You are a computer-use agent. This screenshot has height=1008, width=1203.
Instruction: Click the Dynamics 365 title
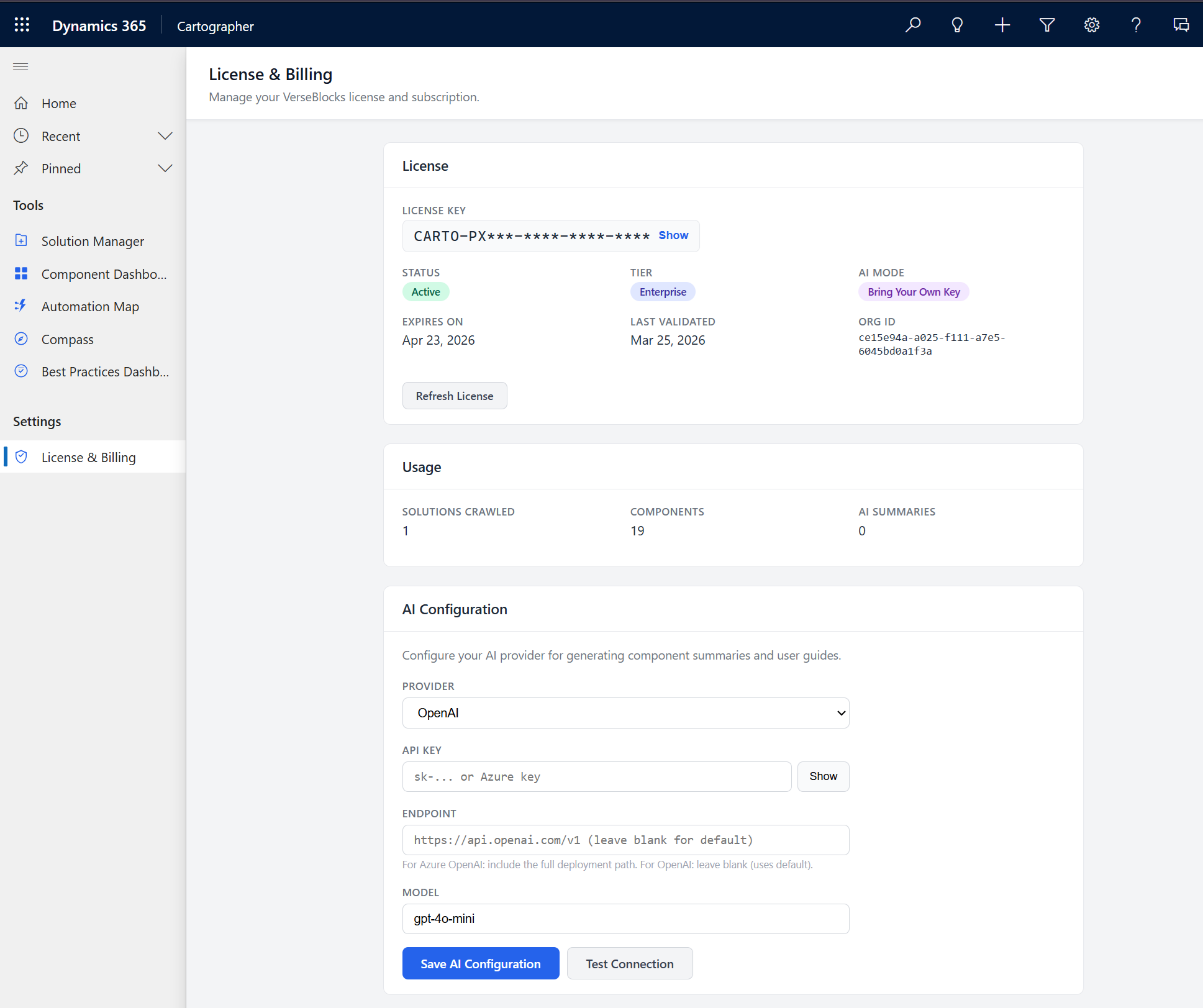99,25
